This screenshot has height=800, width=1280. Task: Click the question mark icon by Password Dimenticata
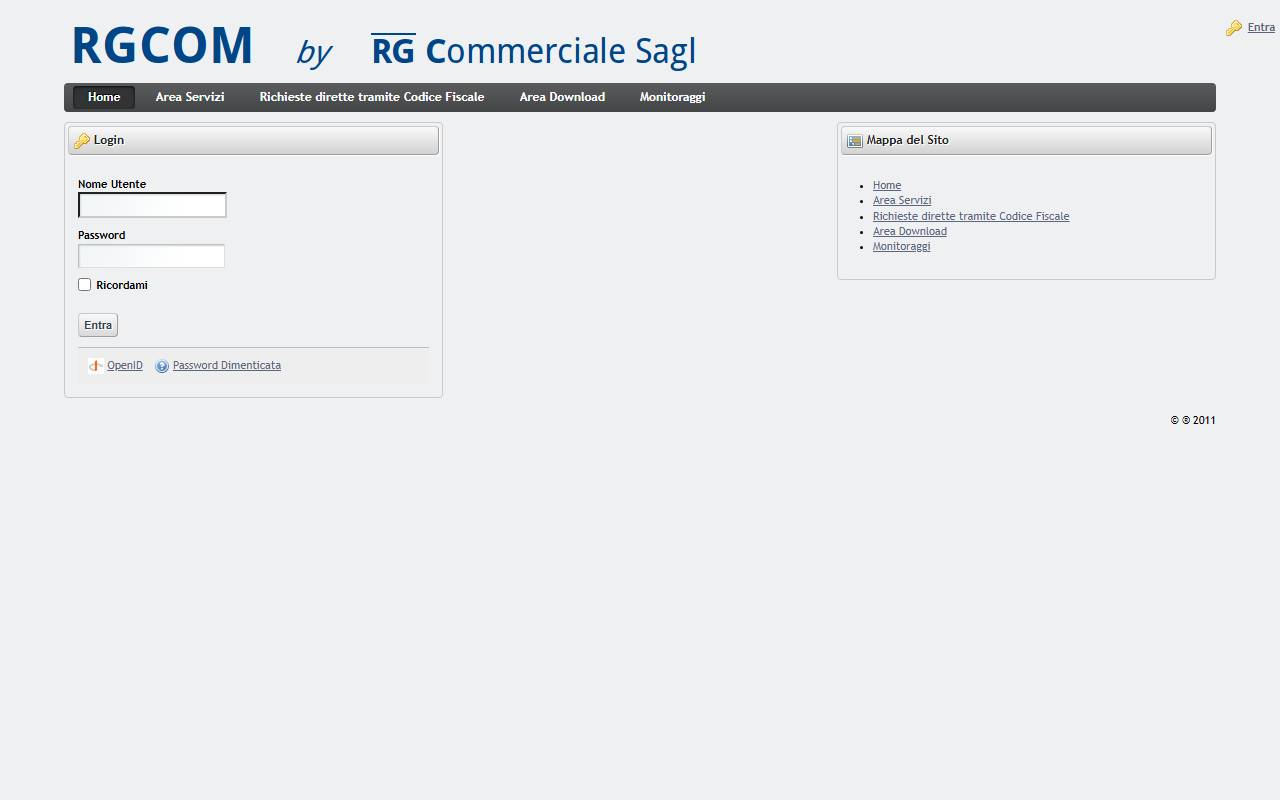tap(162, 366)
